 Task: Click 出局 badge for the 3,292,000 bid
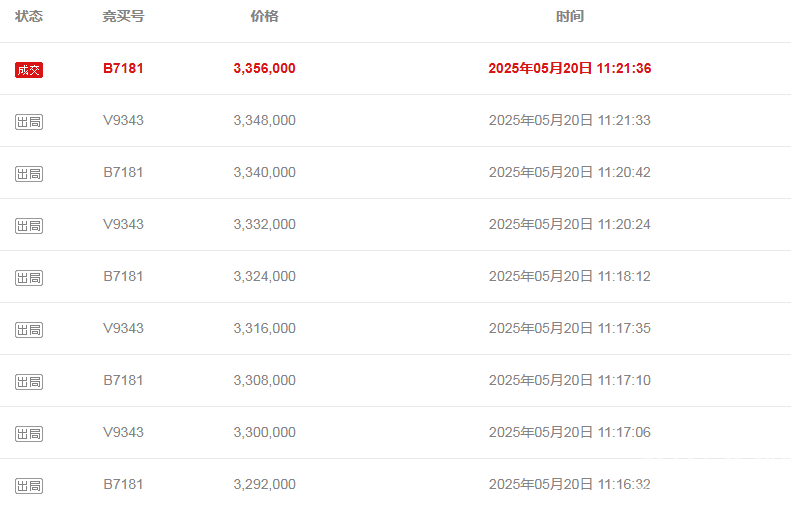29,486
